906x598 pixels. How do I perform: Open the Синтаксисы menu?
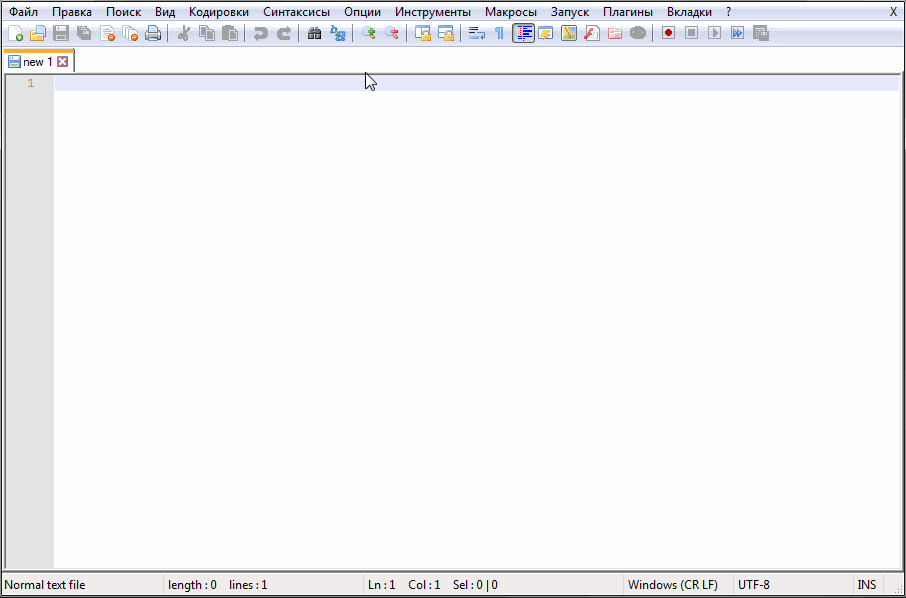[296, 11]
